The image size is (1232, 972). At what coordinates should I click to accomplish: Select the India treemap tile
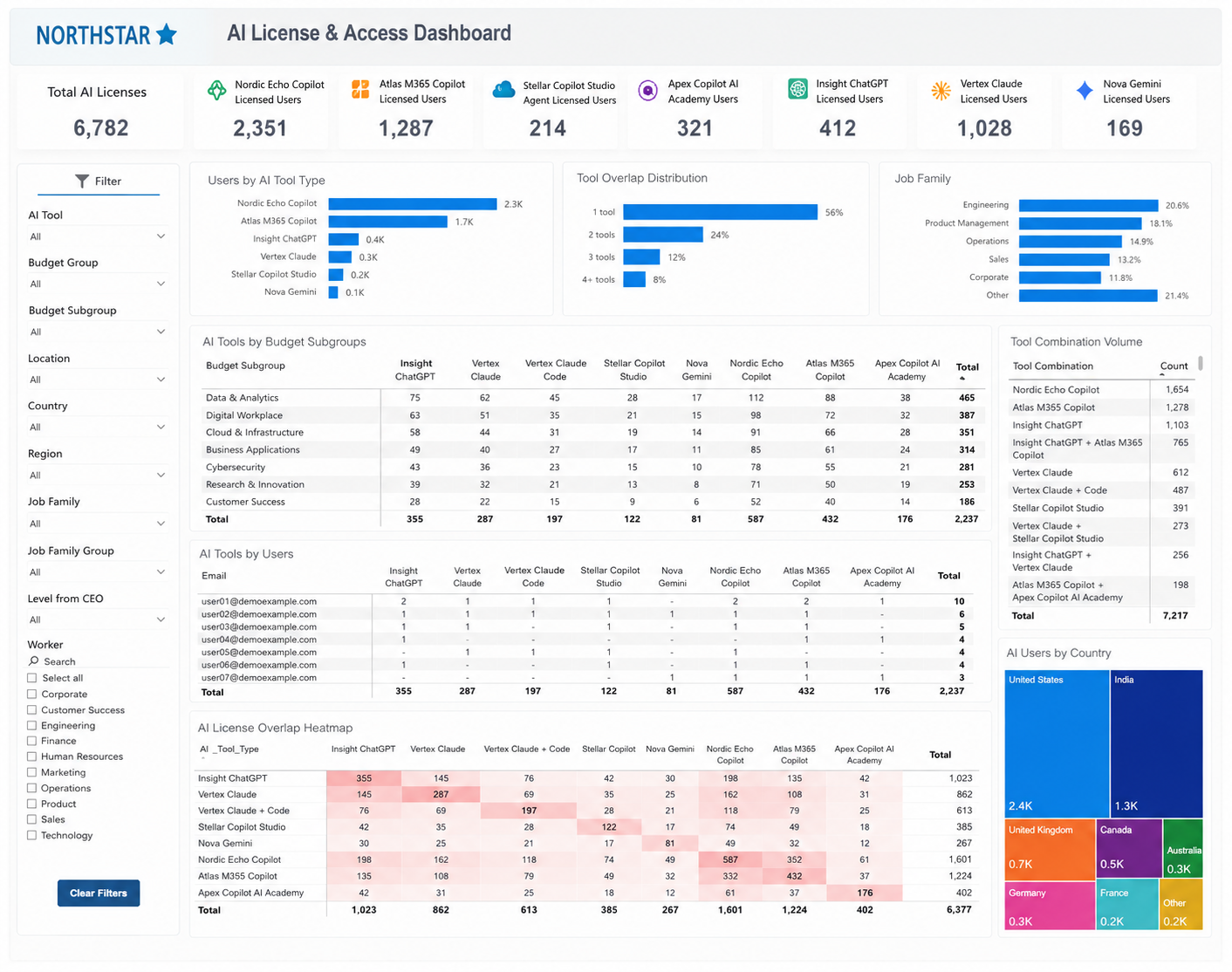(x=1157, y=743)
